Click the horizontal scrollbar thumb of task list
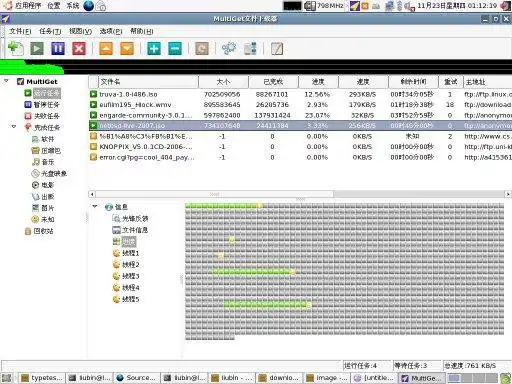 click(214, 194)
